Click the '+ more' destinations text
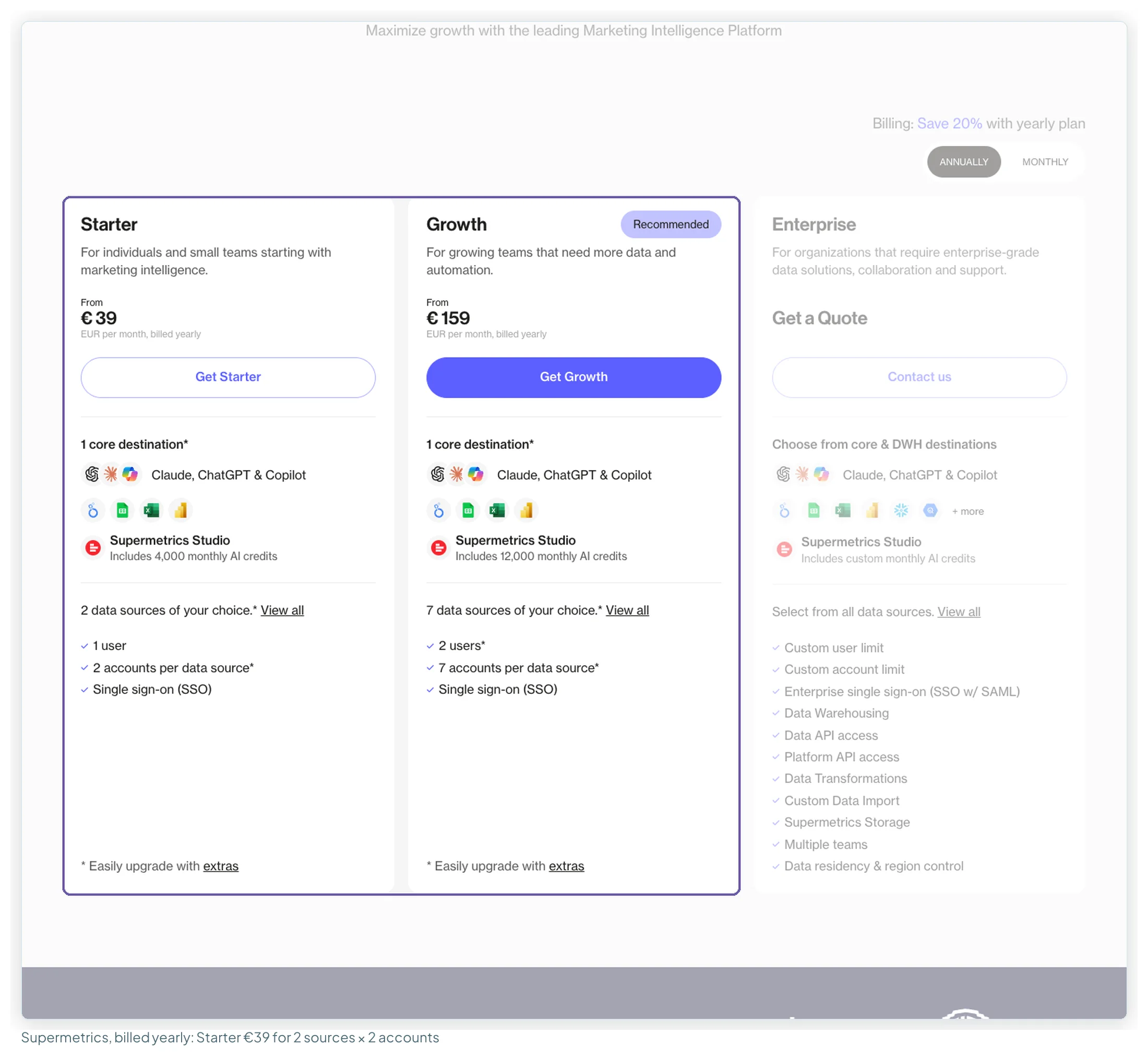This screenshot has width=1148, height=1058. pos(968,511)
